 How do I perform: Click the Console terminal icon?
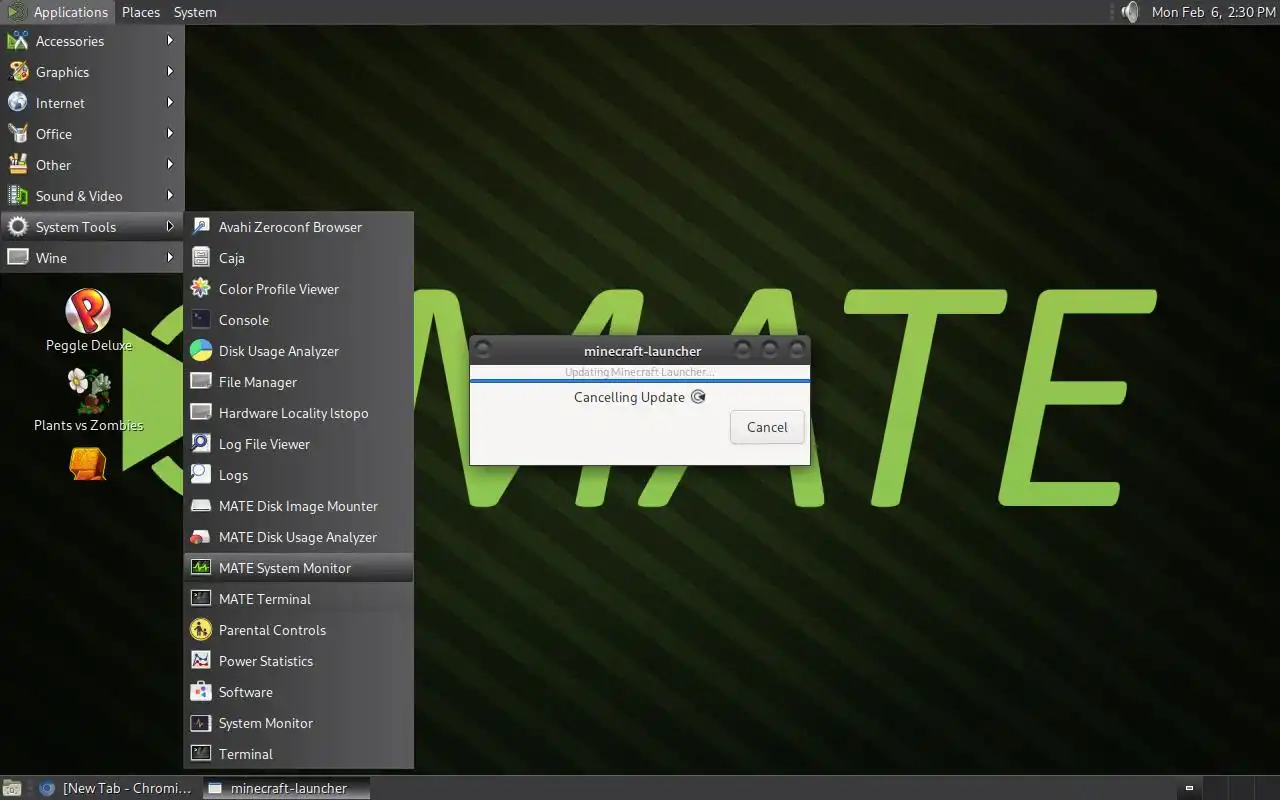pos(201,320)
